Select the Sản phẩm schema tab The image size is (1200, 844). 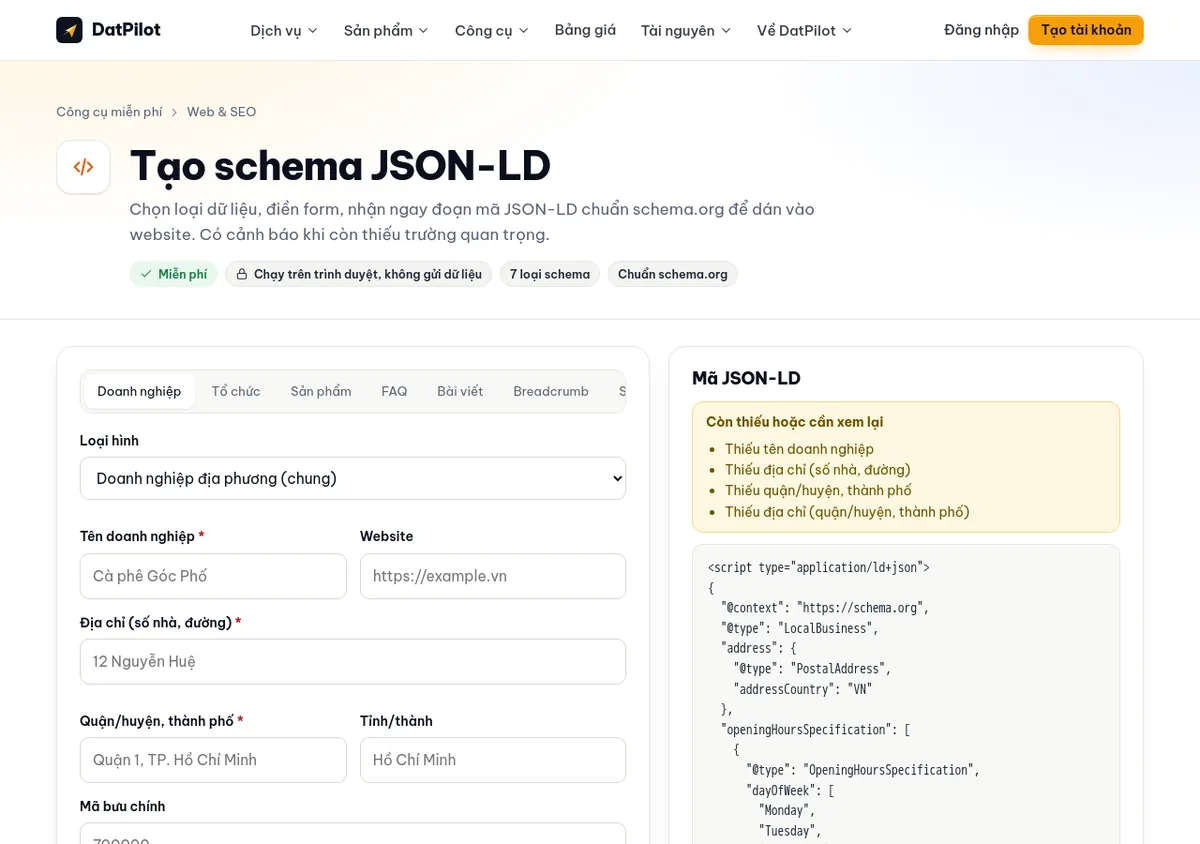[x=321, y=391]
